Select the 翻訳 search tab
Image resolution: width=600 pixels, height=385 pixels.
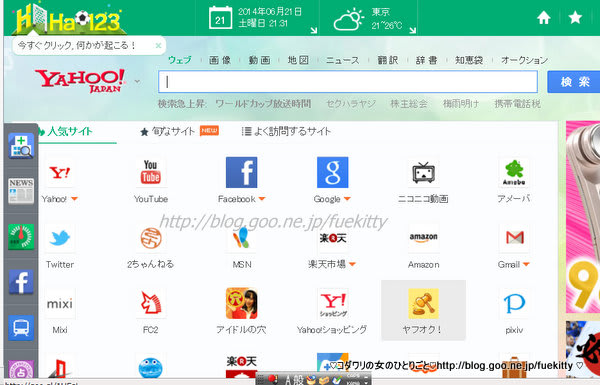click(x=388, y=60)
